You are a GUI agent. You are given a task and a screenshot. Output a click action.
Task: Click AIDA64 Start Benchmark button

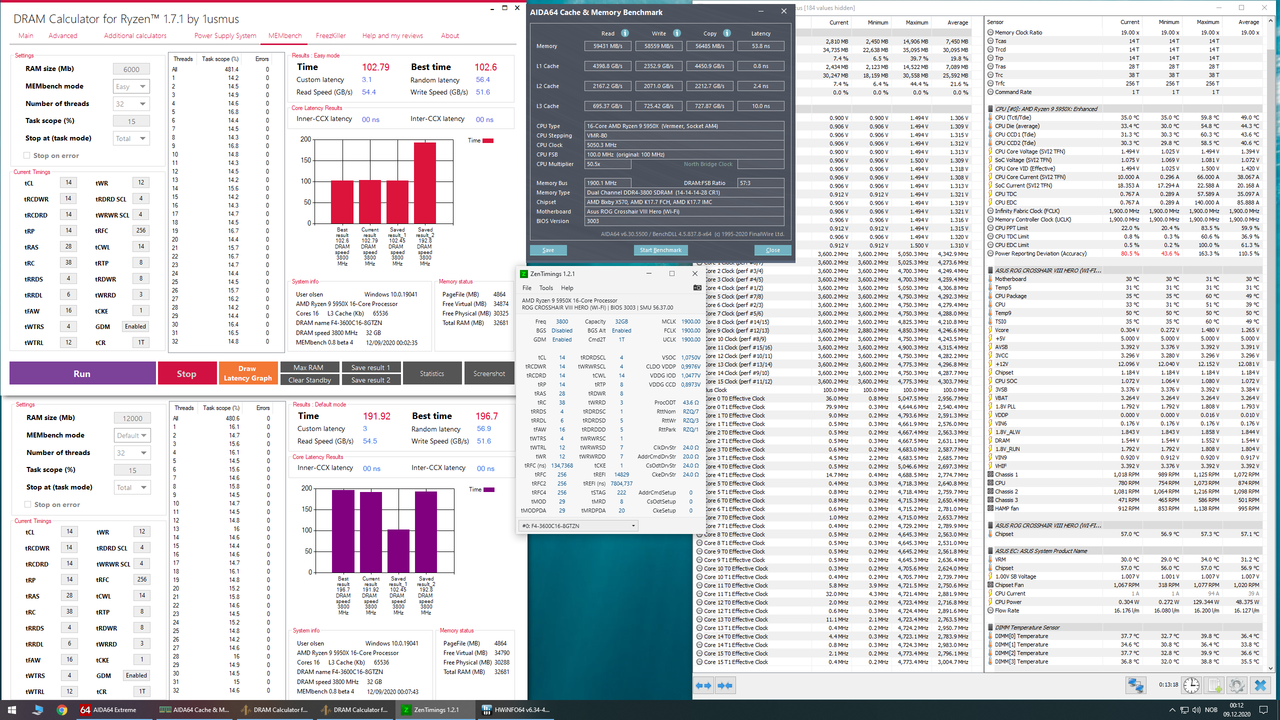[660, 250]
